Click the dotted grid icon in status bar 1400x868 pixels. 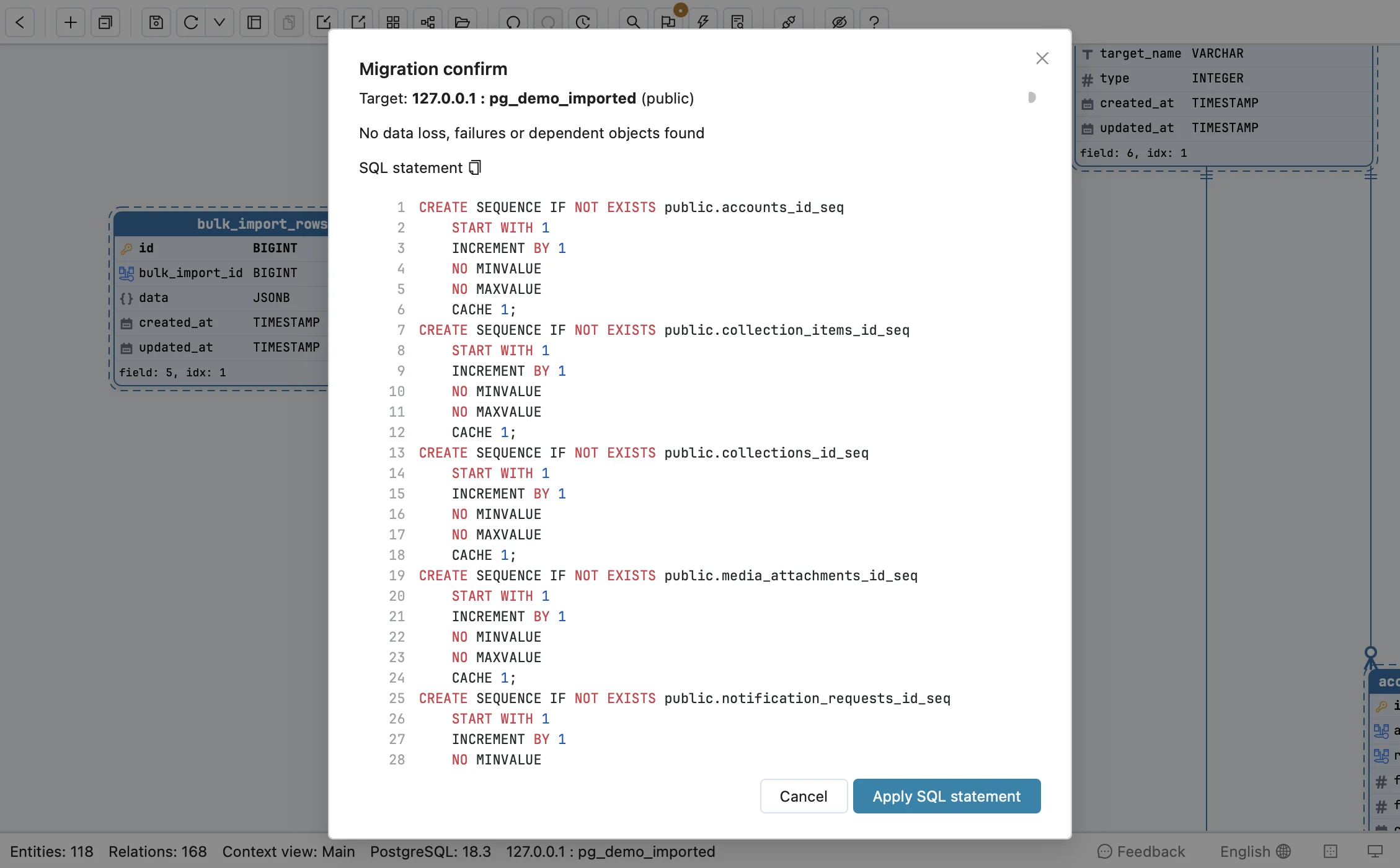pyautogui.click(x=1331, y=851)
